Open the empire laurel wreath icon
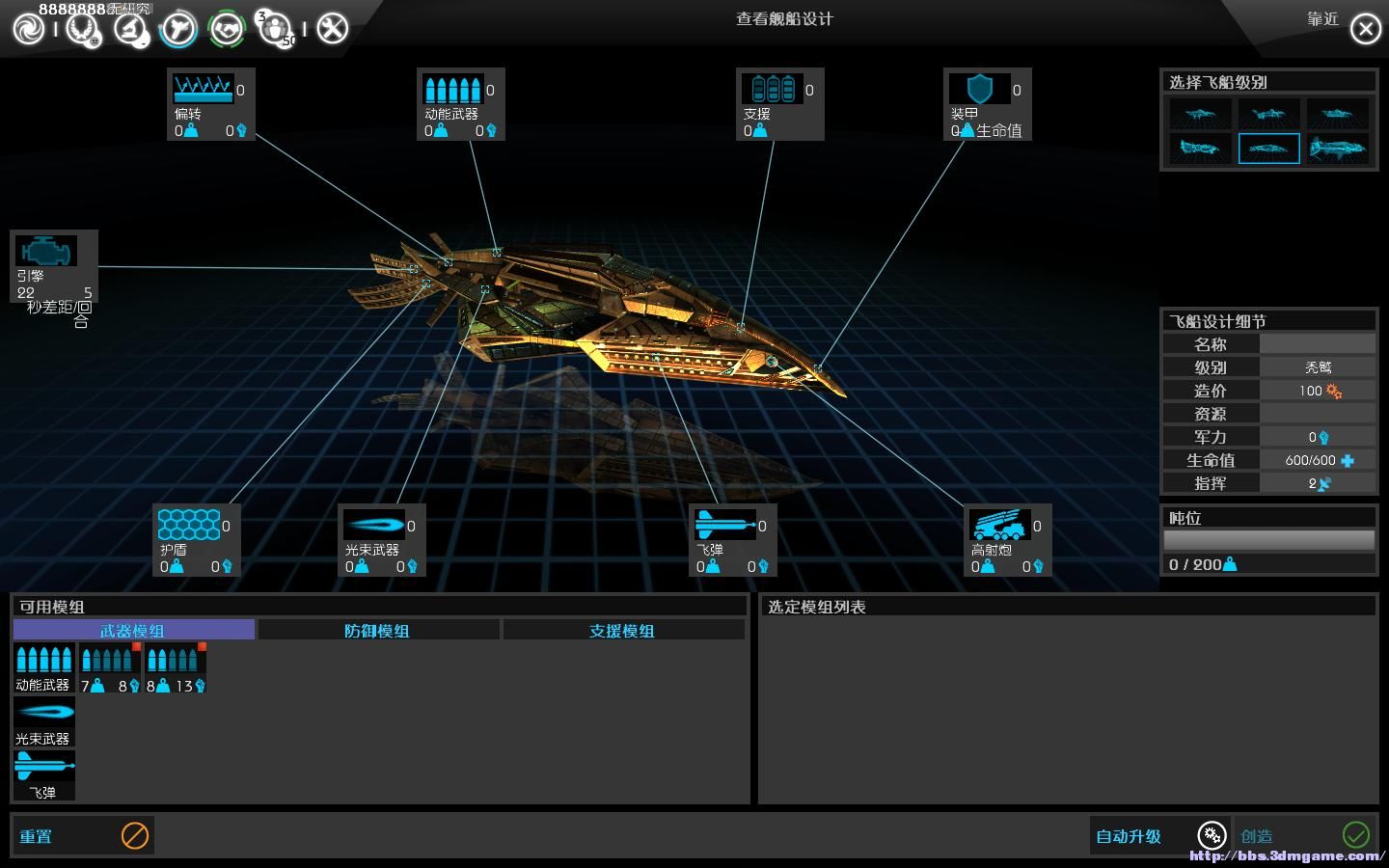This screenshot has width=1389, height=868. coord(83,29)
